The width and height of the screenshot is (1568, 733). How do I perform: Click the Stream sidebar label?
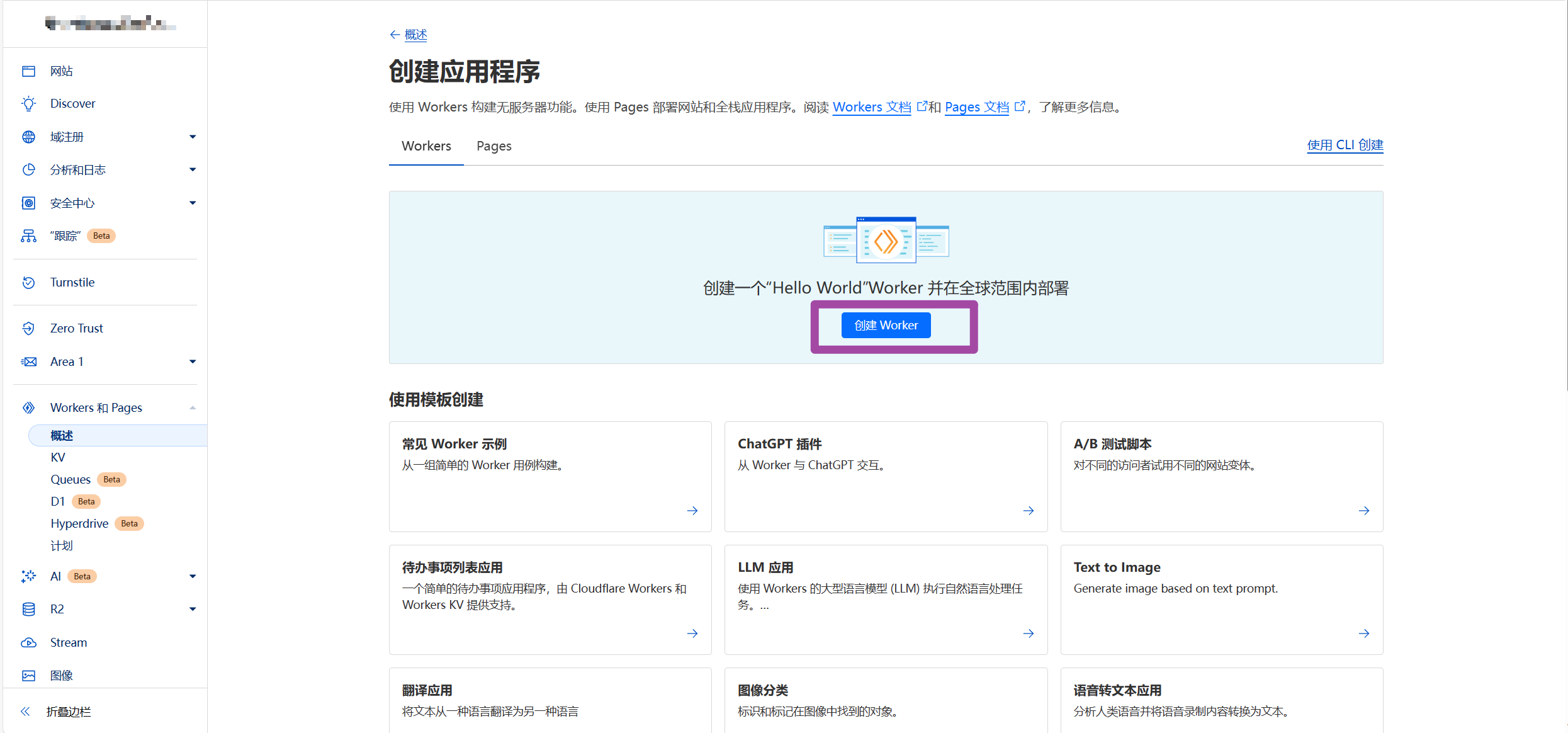click(x=69, y=642)
